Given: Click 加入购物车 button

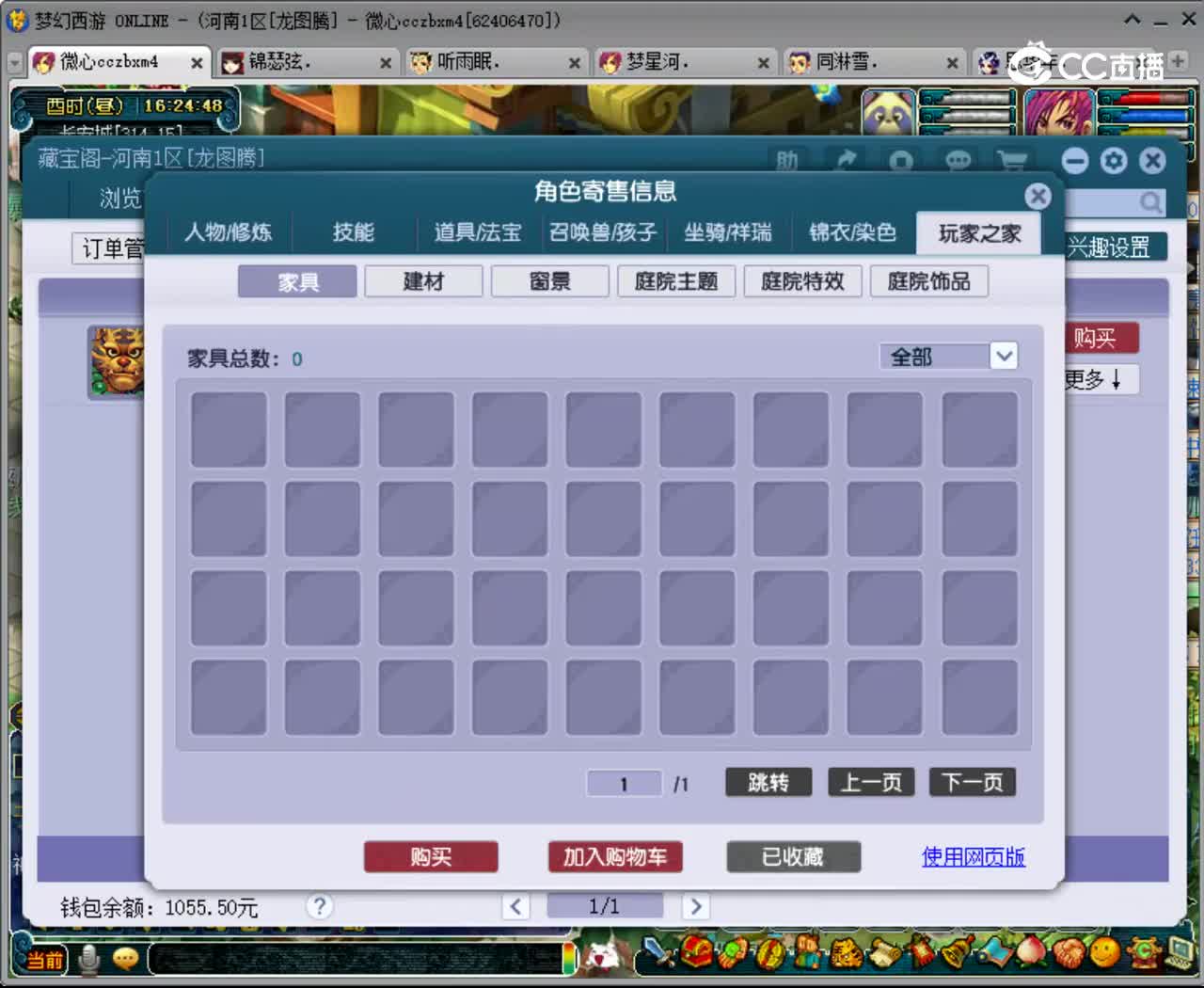Looking at the screenshot, I should coord(615,857).
